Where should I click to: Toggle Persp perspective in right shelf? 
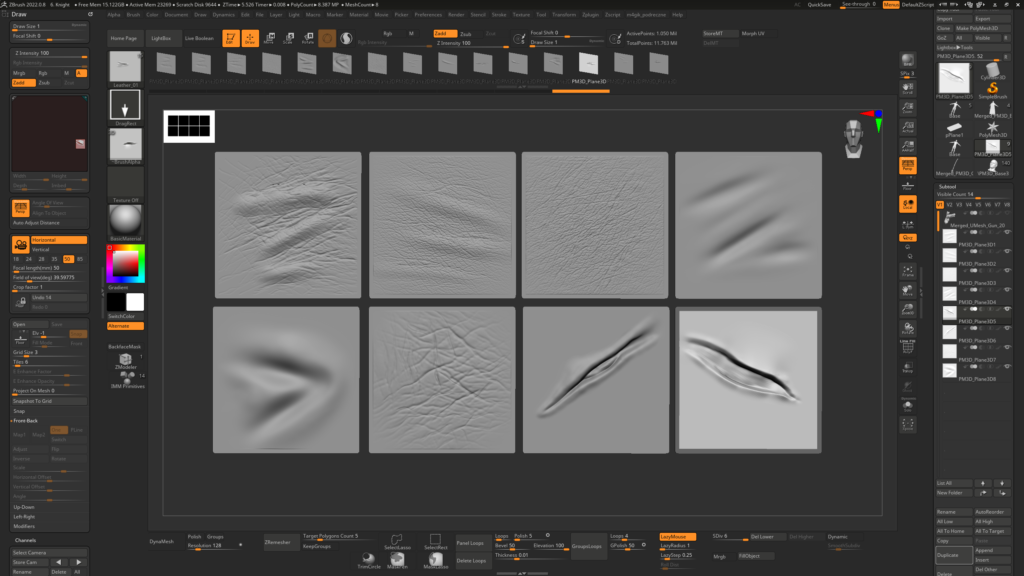pyautogui.click(x=907, y=165)
